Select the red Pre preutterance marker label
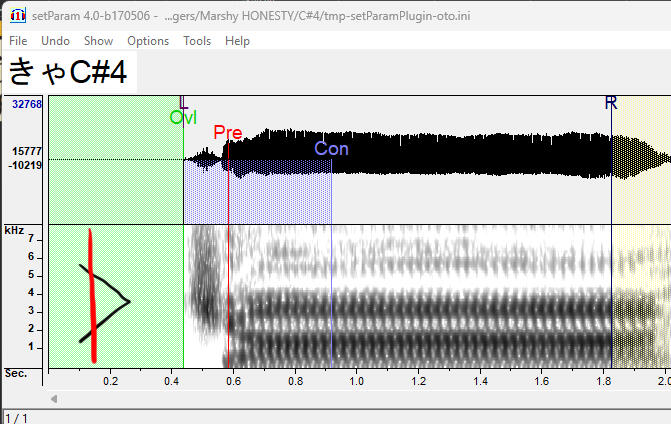 (x=227, y=133)
